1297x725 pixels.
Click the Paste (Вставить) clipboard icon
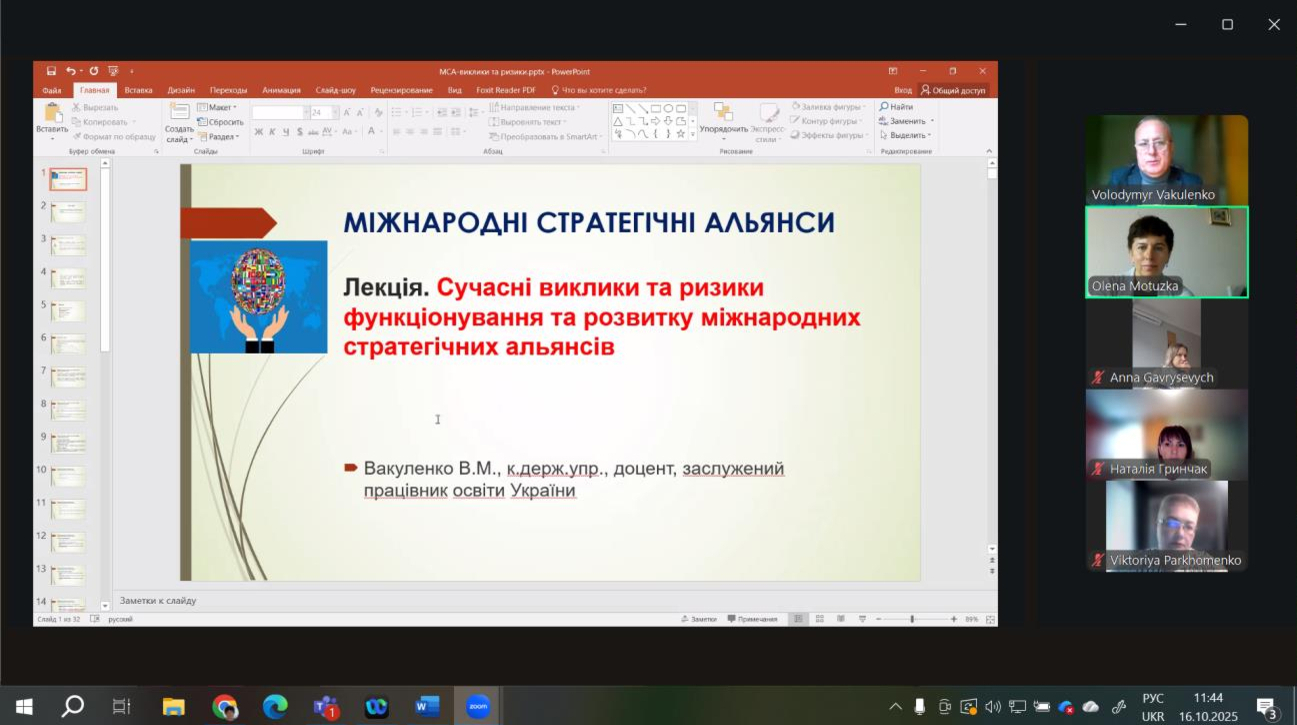[52, 114]
